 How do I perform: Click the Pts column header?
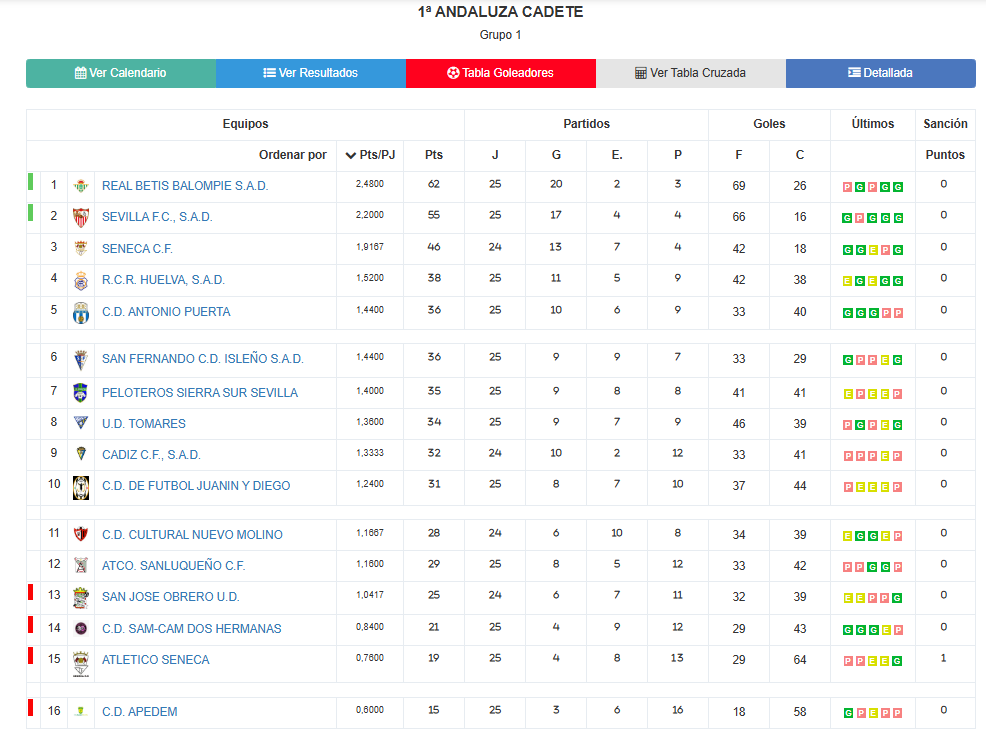(x=434, y=155)
